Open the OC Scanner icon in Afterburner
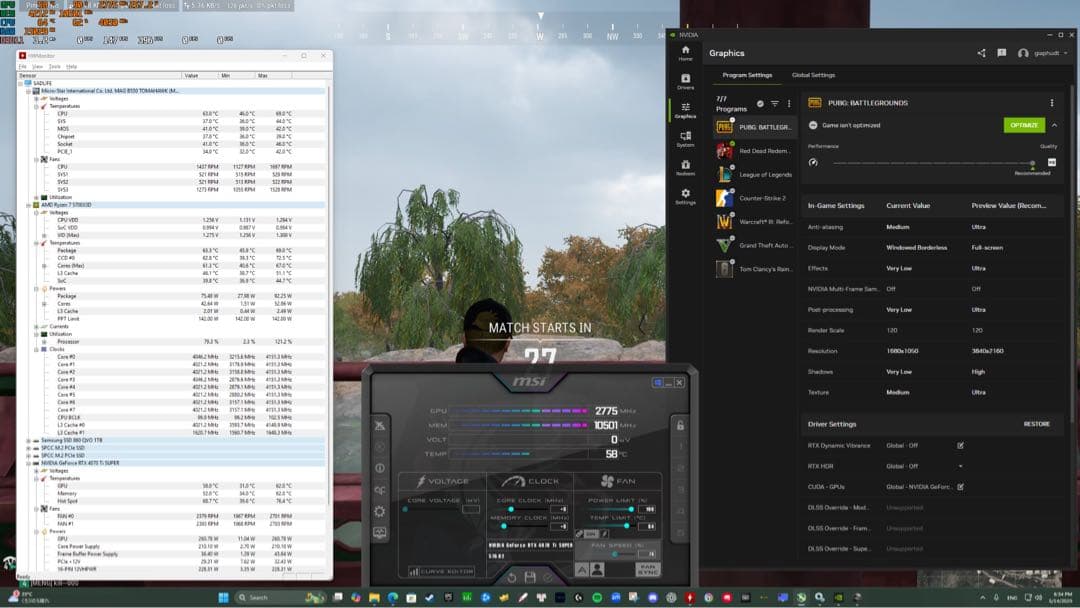 click(380, 489)
